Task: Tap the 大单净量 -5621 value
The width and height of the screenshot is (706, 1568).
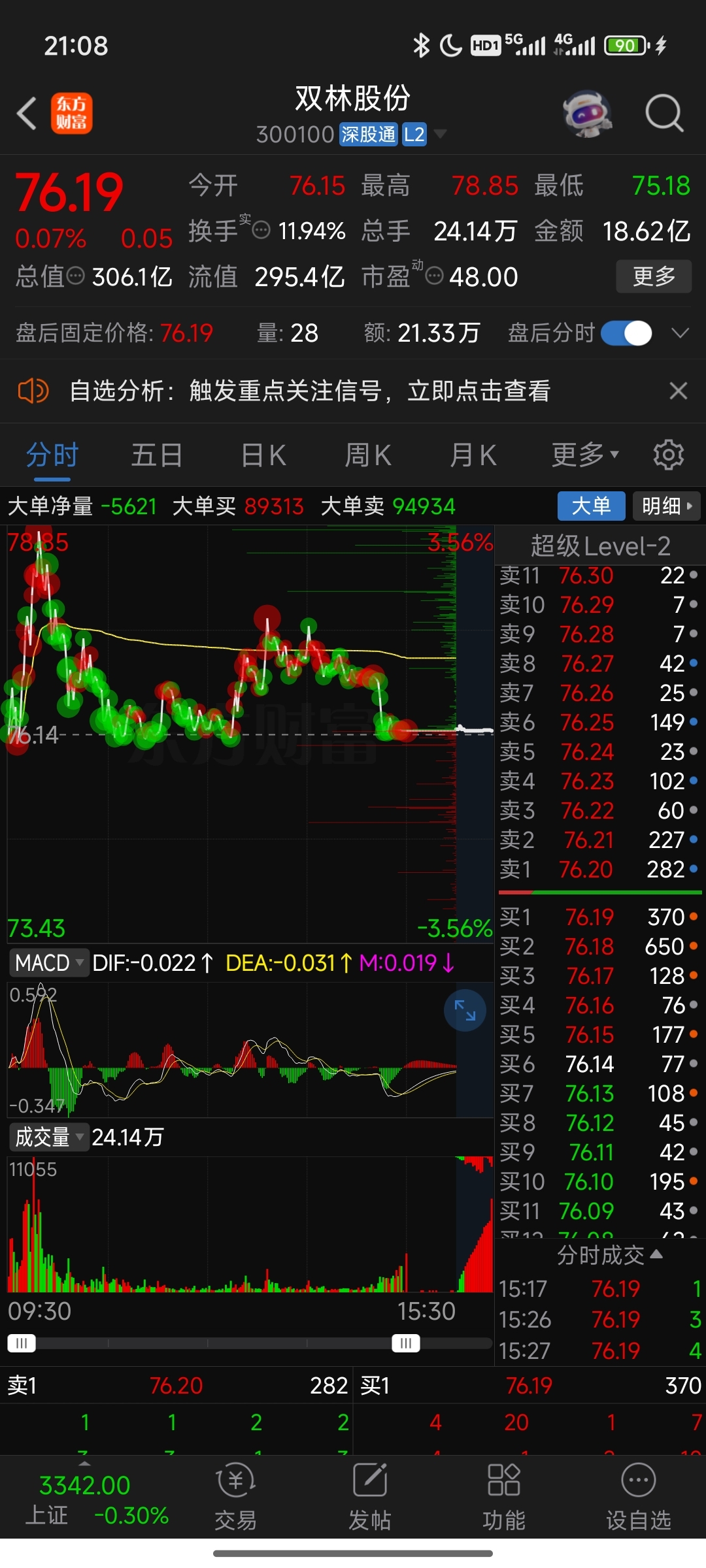Action: point(129,506)
